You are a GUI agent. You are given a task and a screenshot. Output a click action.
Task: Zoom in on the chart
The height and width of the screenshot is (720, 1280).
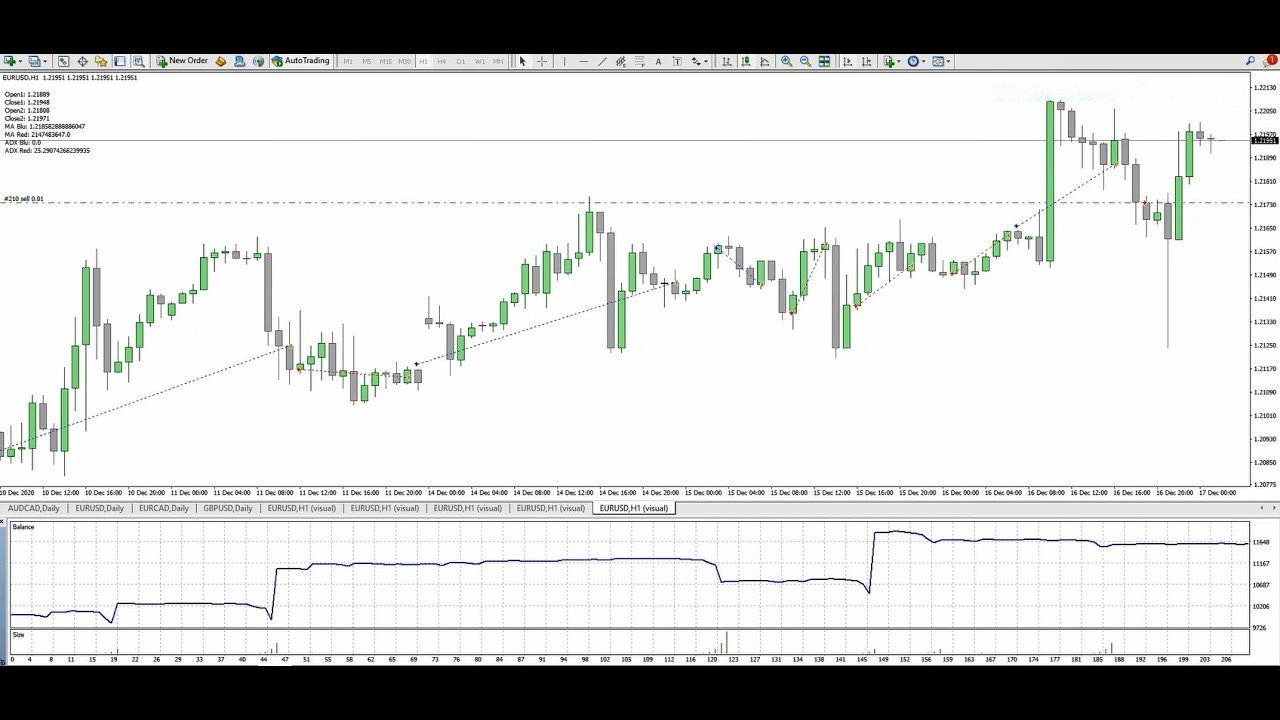coord(786,61)
